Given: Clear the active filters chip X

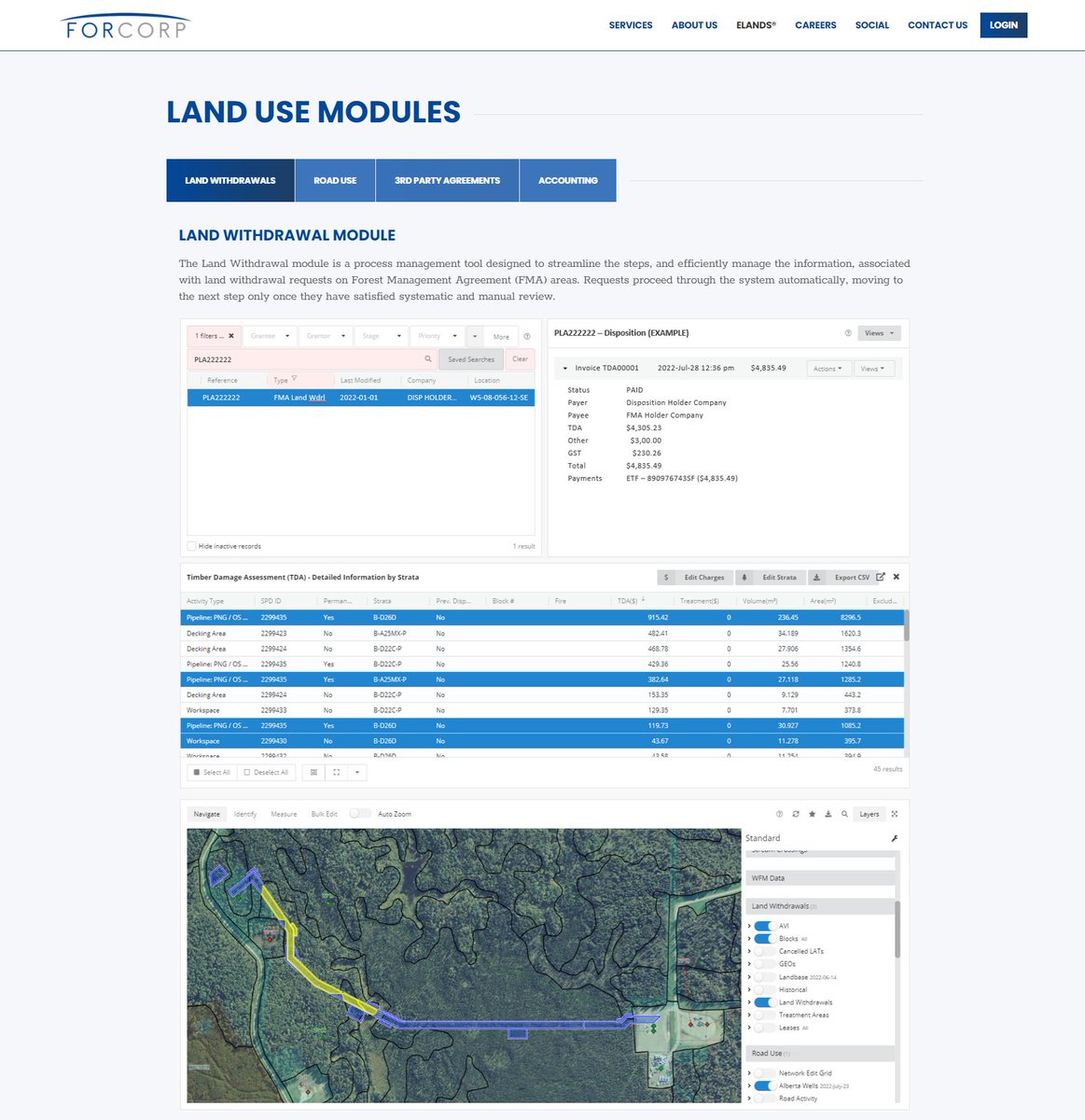Looking at the screenshot, I should pyautogui.click(x=231, y=336).
